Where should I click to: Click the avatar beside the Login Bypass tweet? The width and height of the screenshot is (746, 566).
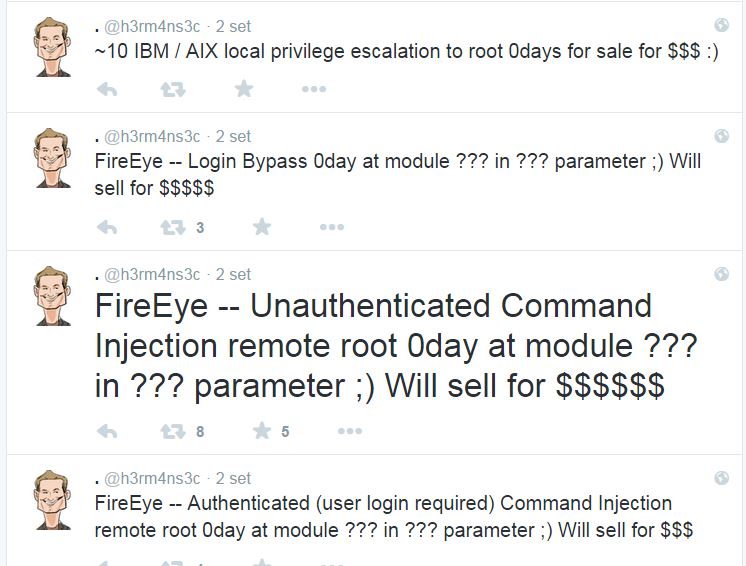52,157
